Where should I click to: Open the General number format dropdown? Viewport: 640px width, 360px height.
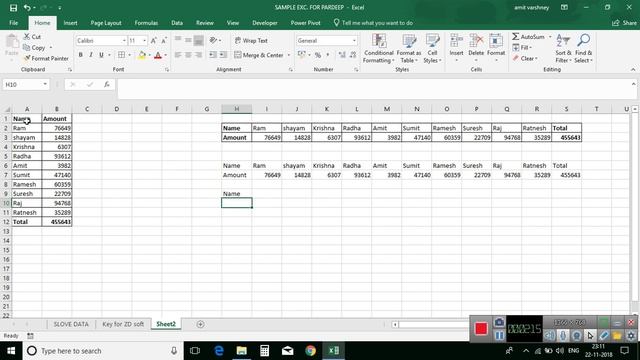354,40
